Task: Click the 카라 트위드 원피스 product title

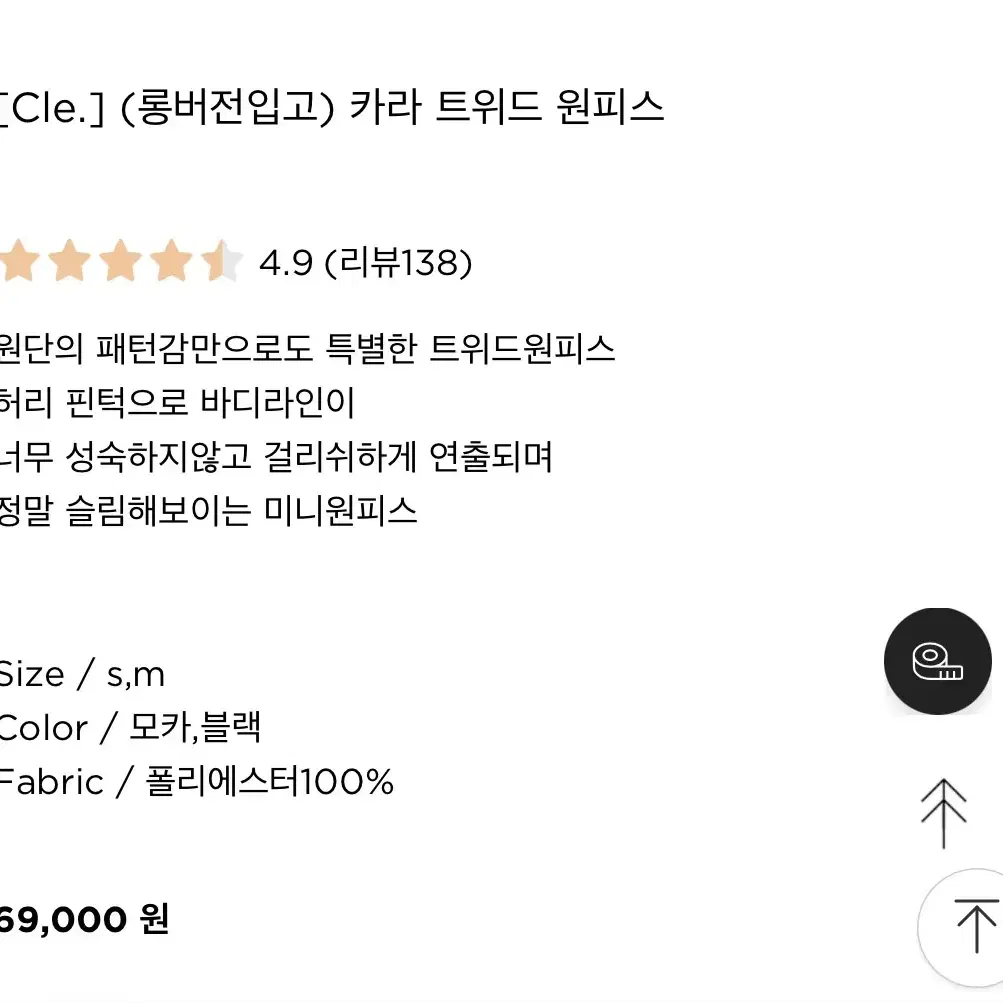Action: [x=507, y=106]
